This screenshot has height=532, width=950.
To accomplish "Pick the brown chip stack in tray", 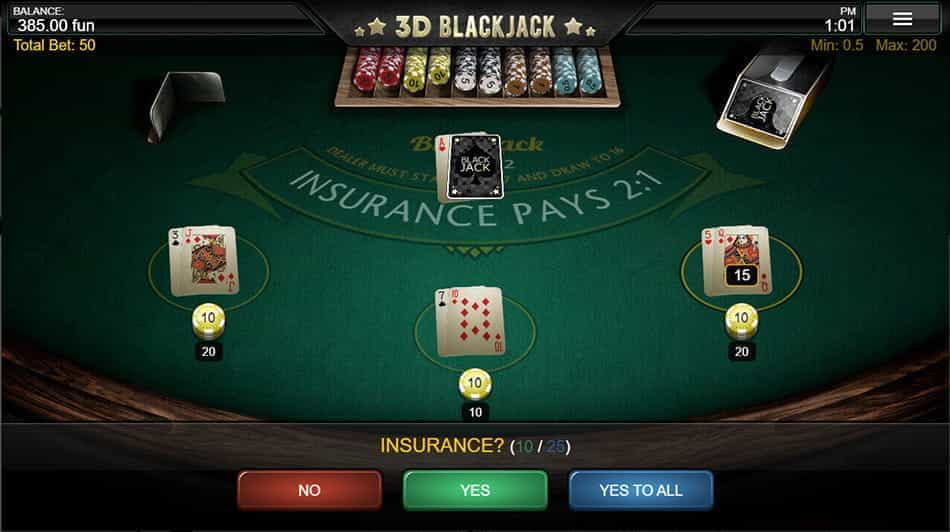I will (526, 71).
